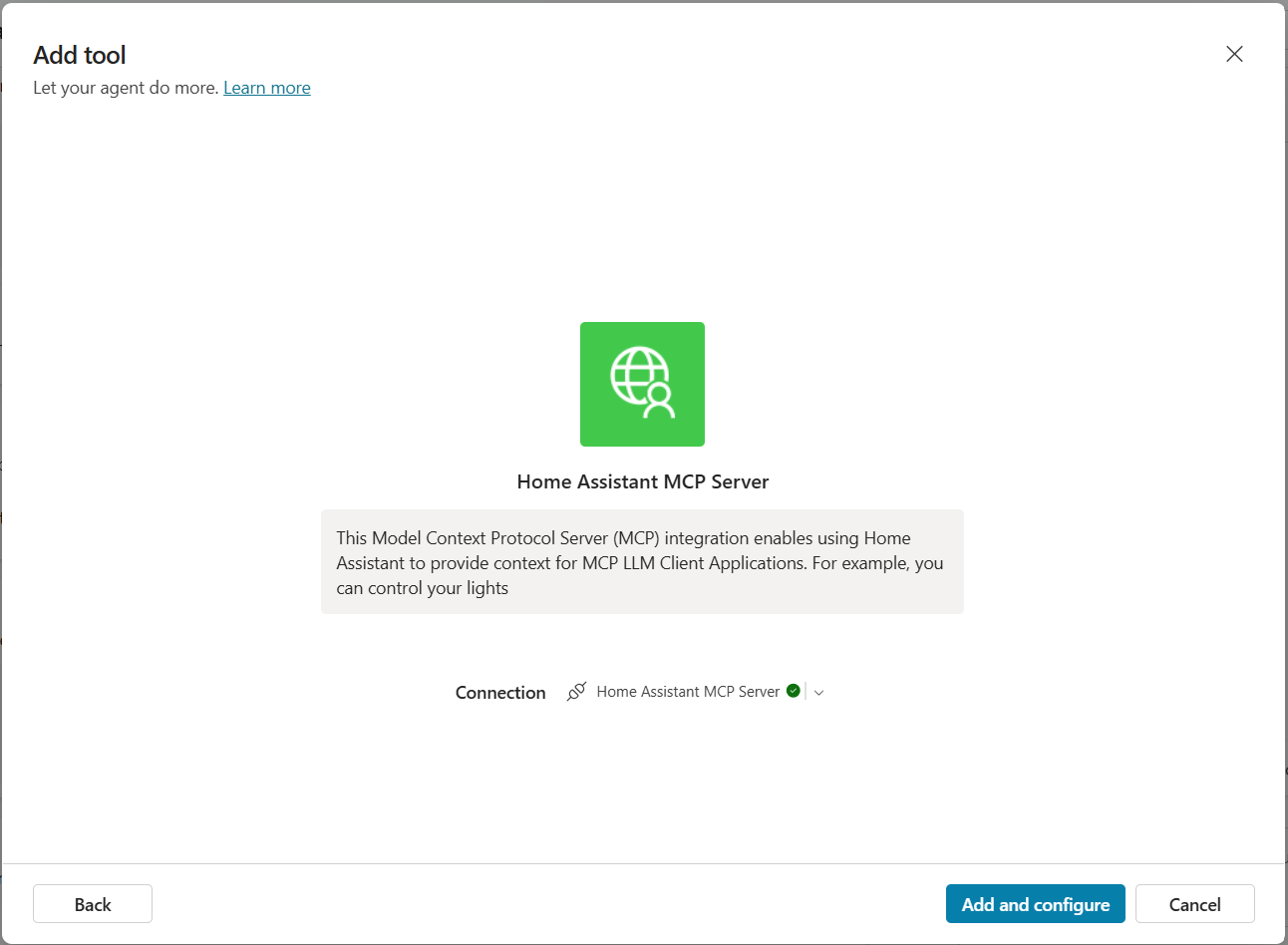Expand the Connection dropdown chevron

[818, 693]
